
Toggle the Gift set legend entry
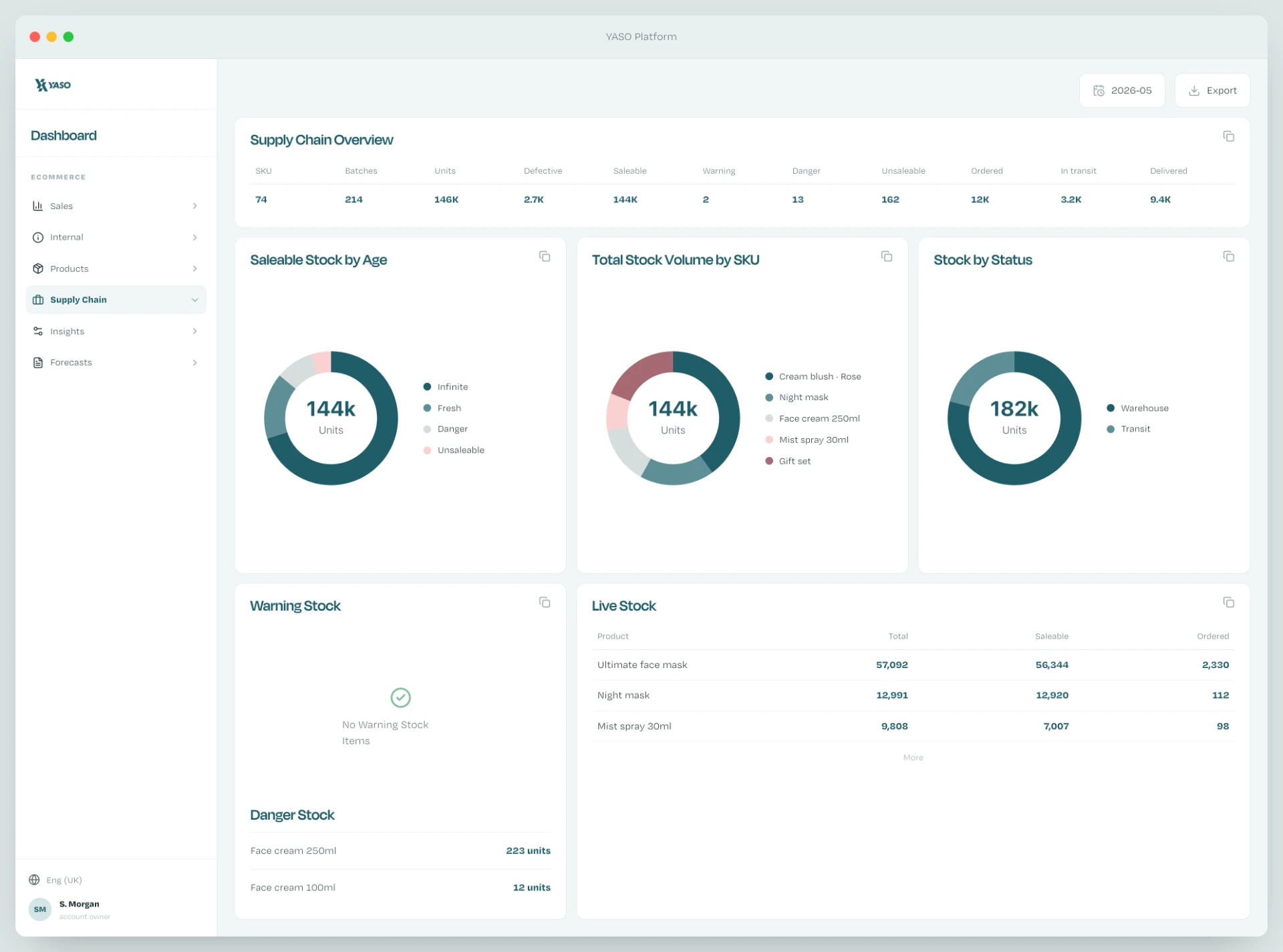point(788,461)
